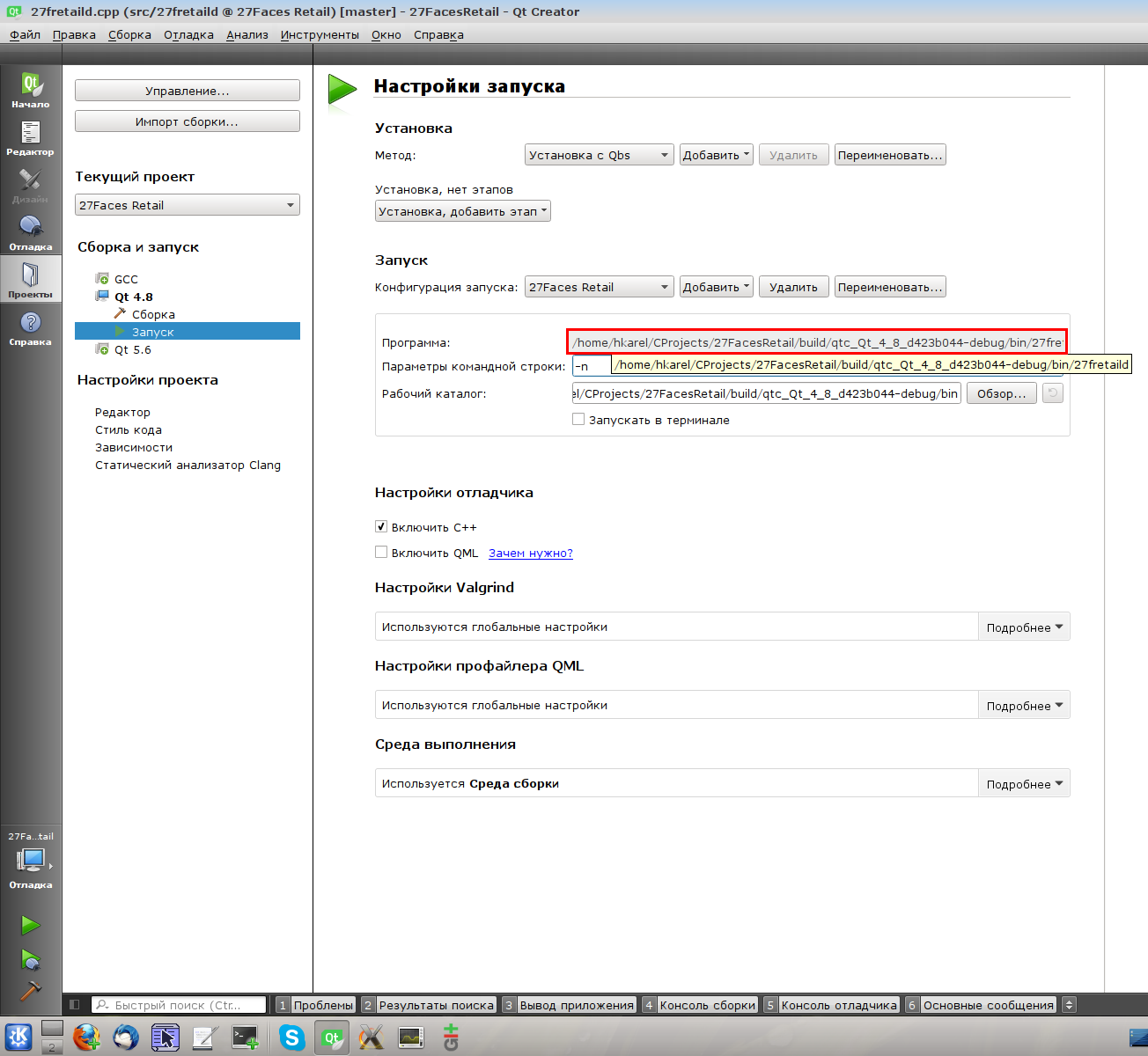The width and height of the screenshot is (1148, 1056).
Task: Open the Отладка debug mode
Action: tap(31, 232)
